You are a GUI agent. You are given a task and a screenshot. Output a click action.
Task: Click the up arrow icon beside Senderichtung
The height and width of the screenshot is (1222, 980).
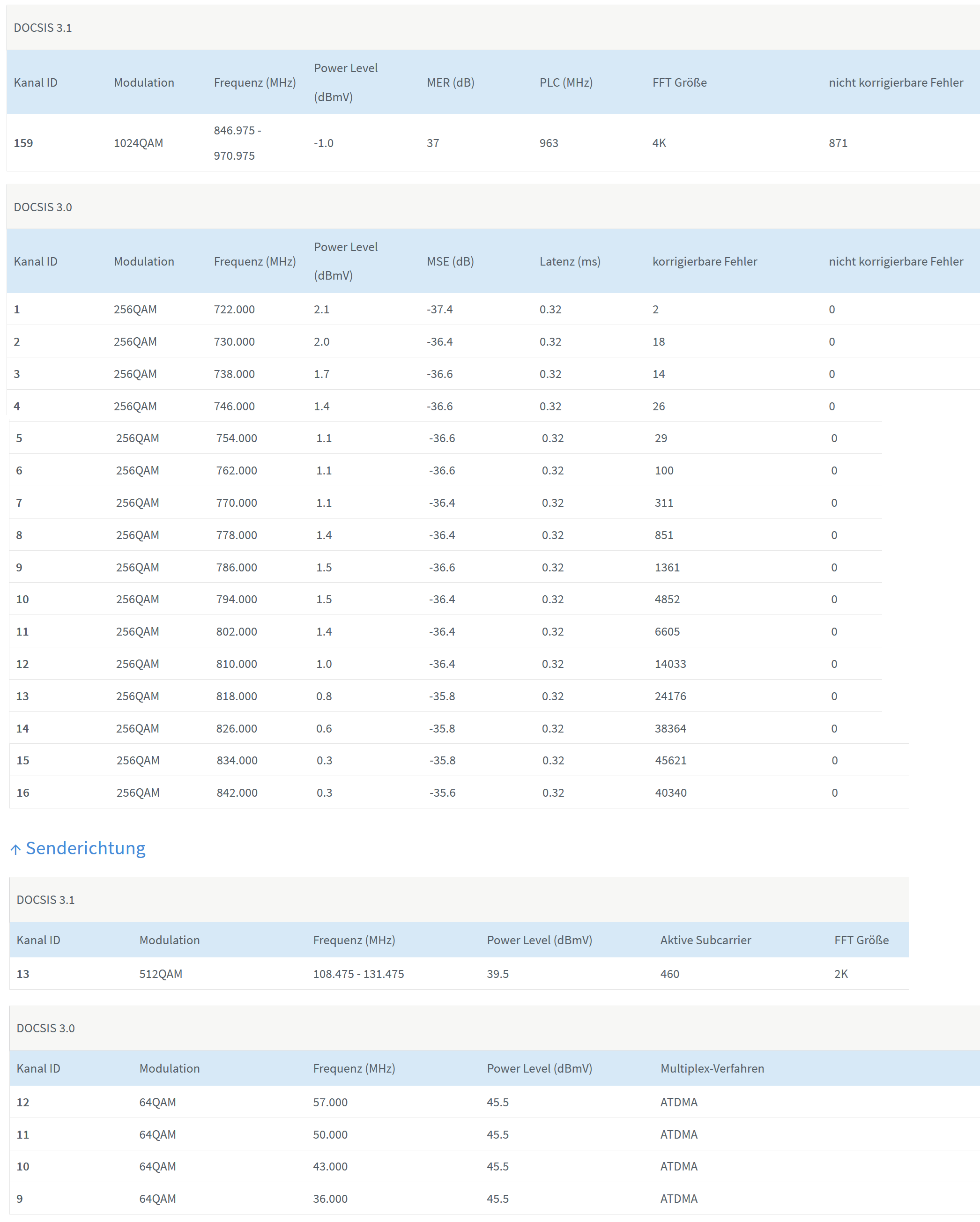coord(15,849)
